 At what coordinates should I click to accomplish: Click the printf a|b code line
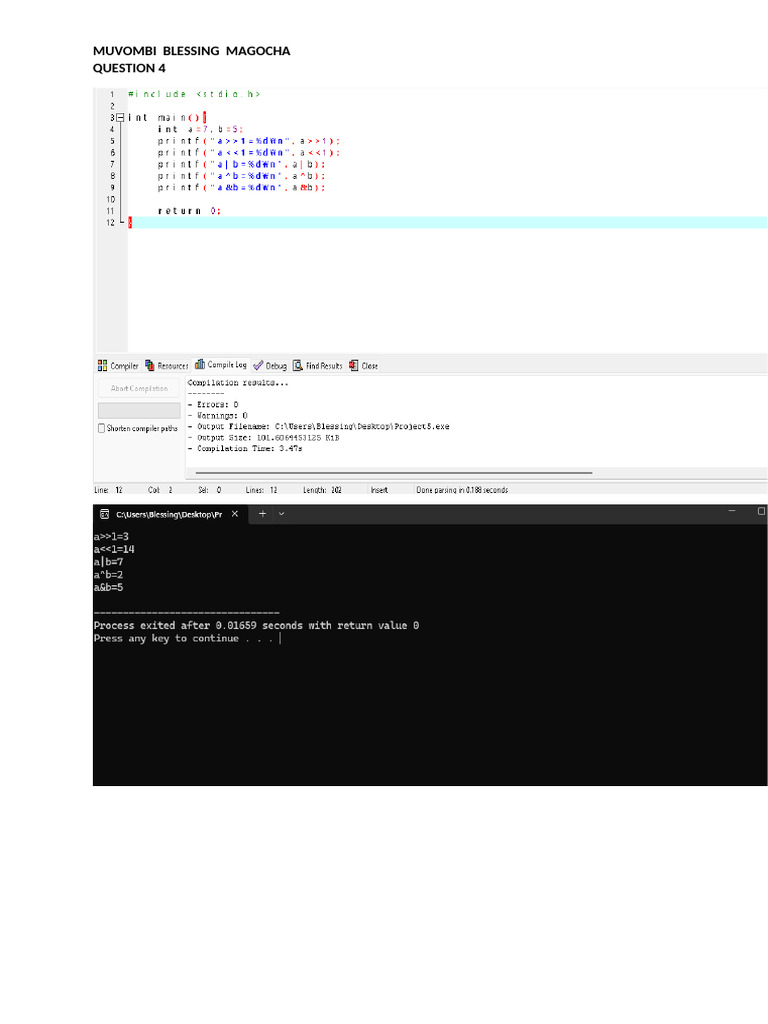tap(241, 165)
